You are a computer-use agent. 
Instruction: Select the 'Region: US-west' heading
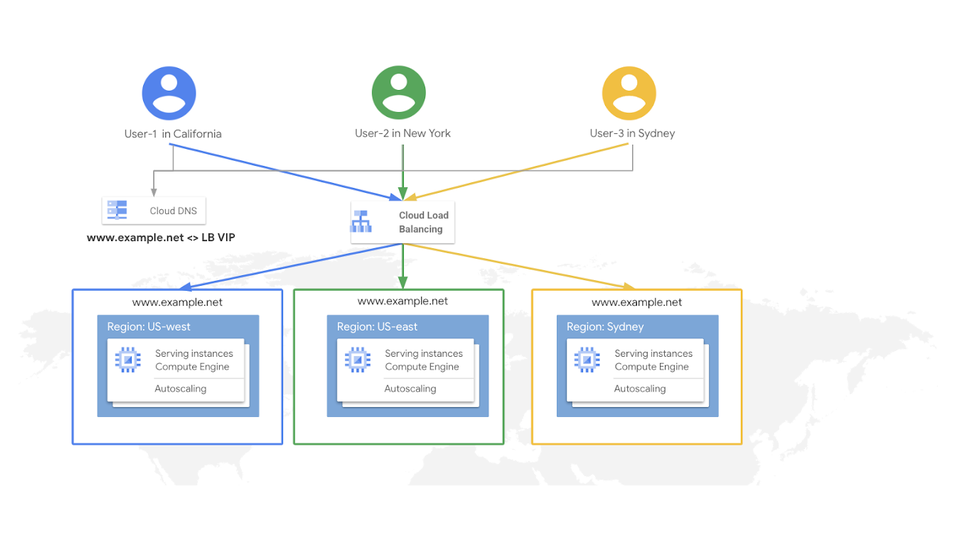coord(149,327)
